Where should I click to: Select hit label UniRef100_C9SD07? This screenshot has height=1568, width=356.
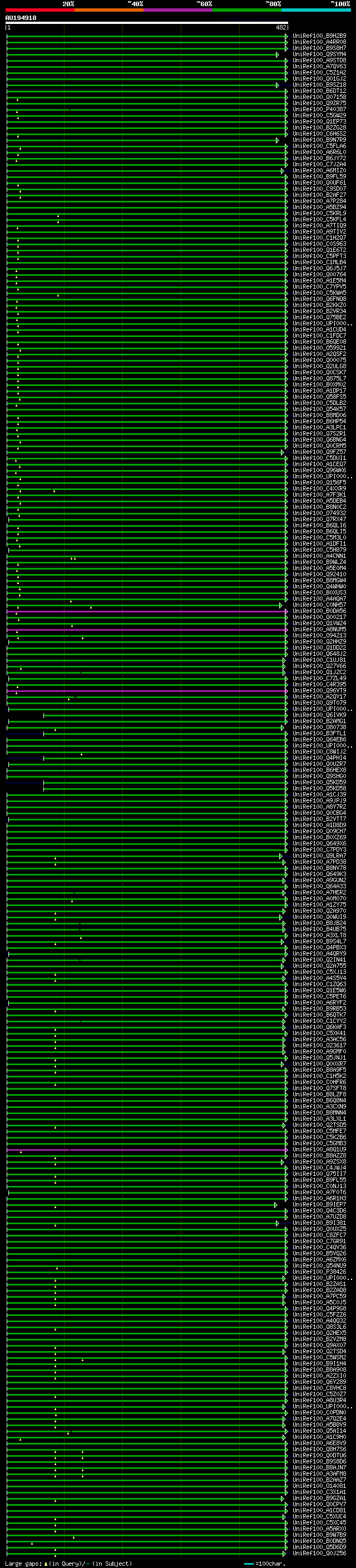[319, 189]
